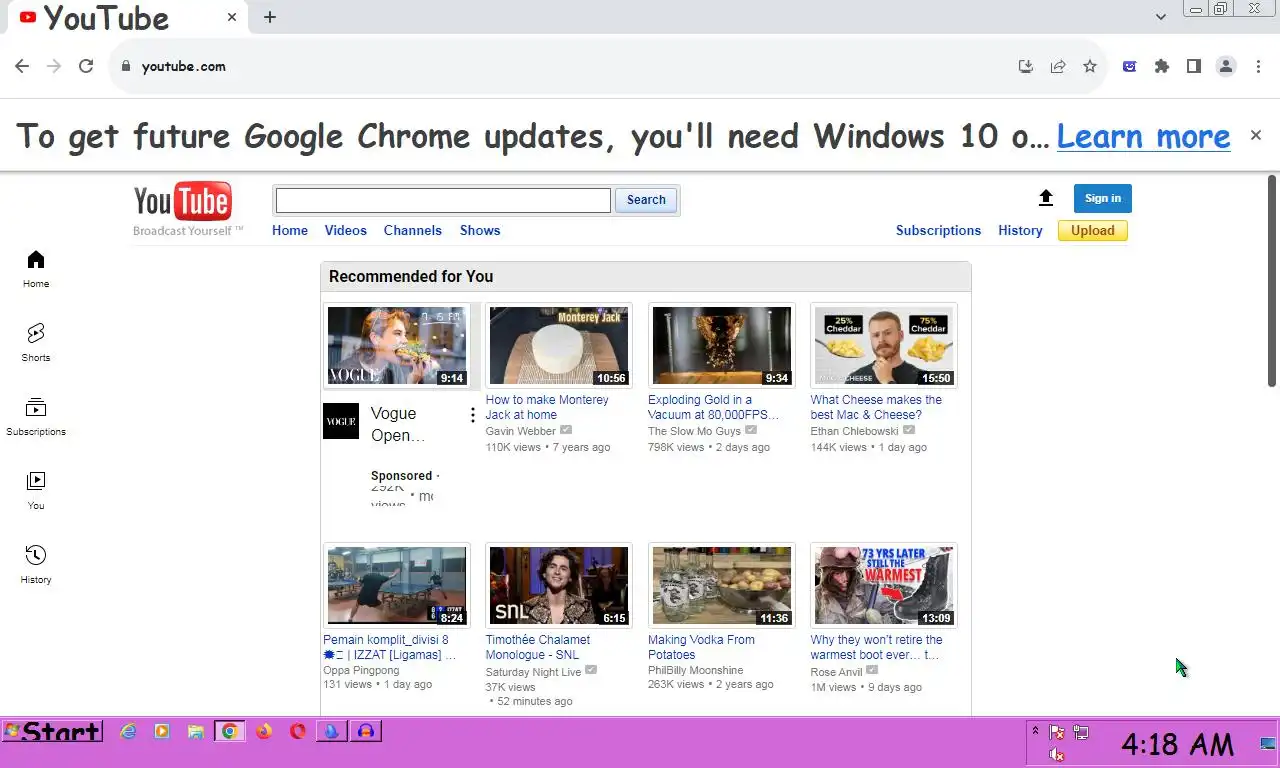Image resolution: width=1280 pixels, height=768 pixels.
Task: Open The Slow Mo Guys channel name
Action: point(694,431)
